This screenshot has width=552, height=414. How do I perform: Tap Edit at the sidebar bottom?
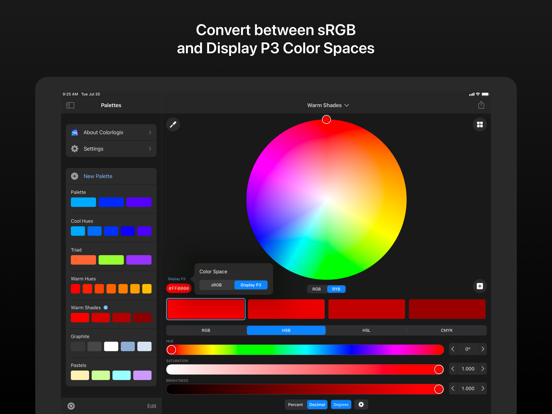152,406
